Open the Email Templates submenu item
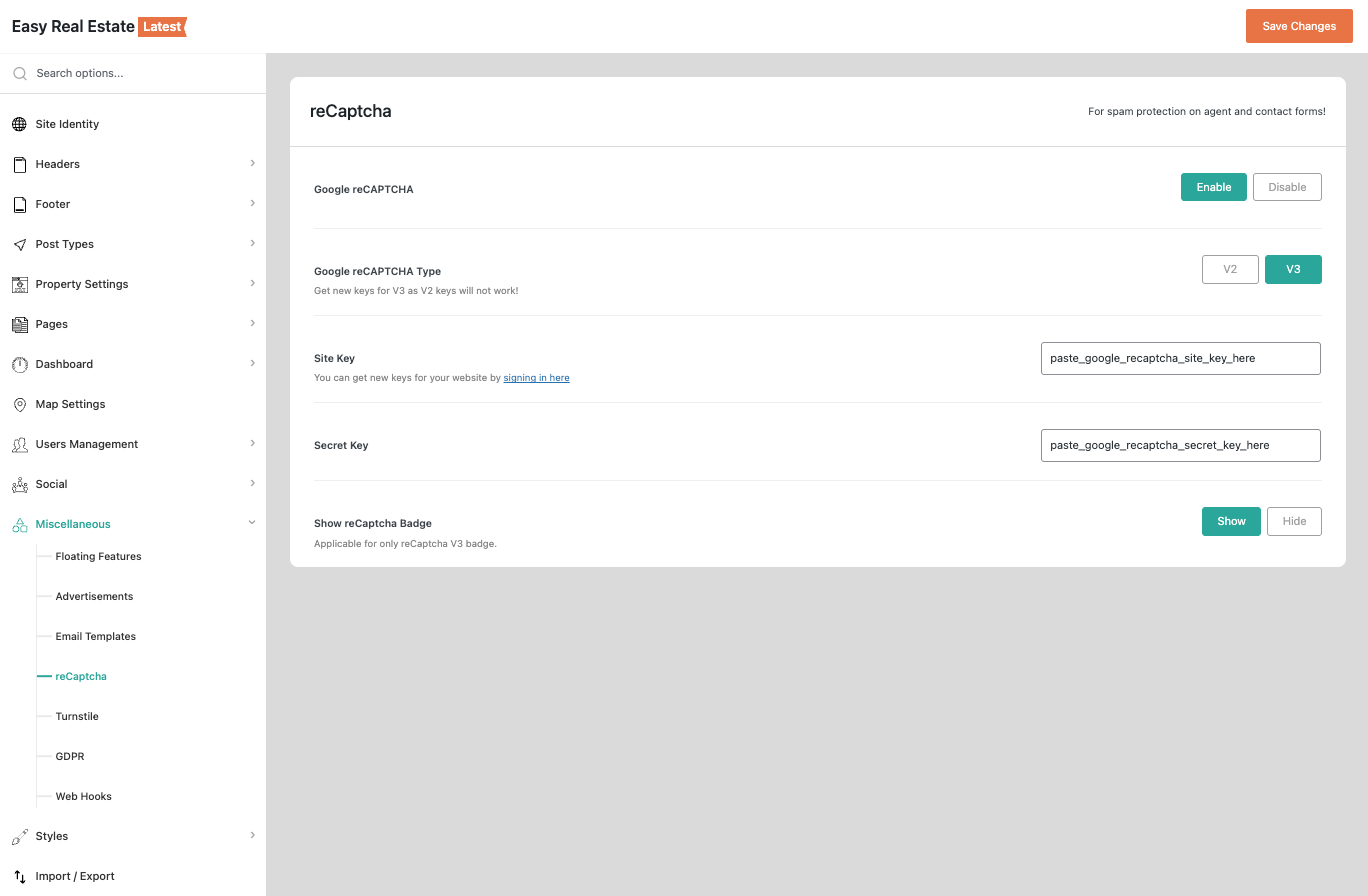Viewport: 1368px width, 896px height. (96, 636)
